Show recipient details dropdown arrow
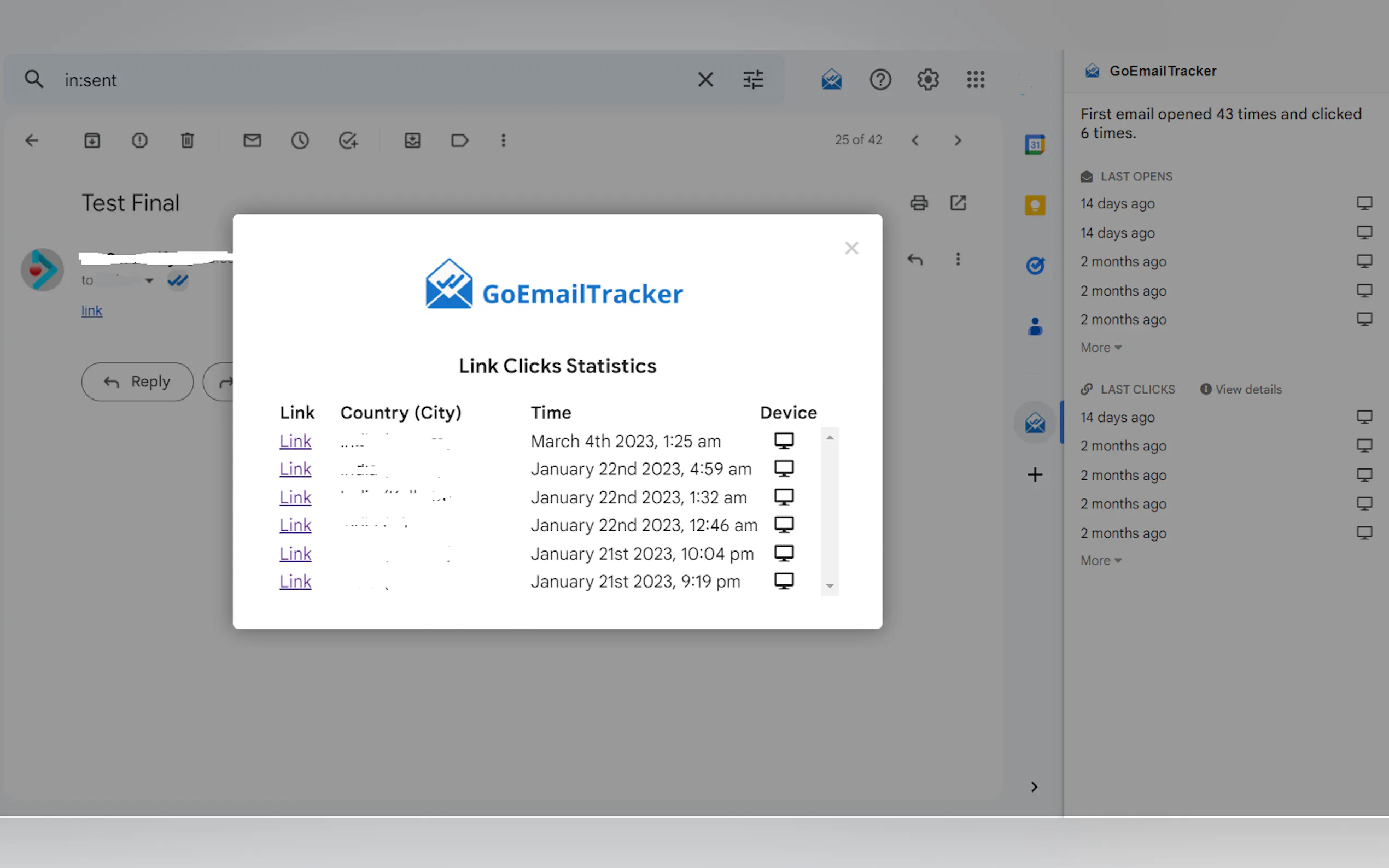Image resolution: width=1389 pixels, height=868 pixels. (149, 281)
